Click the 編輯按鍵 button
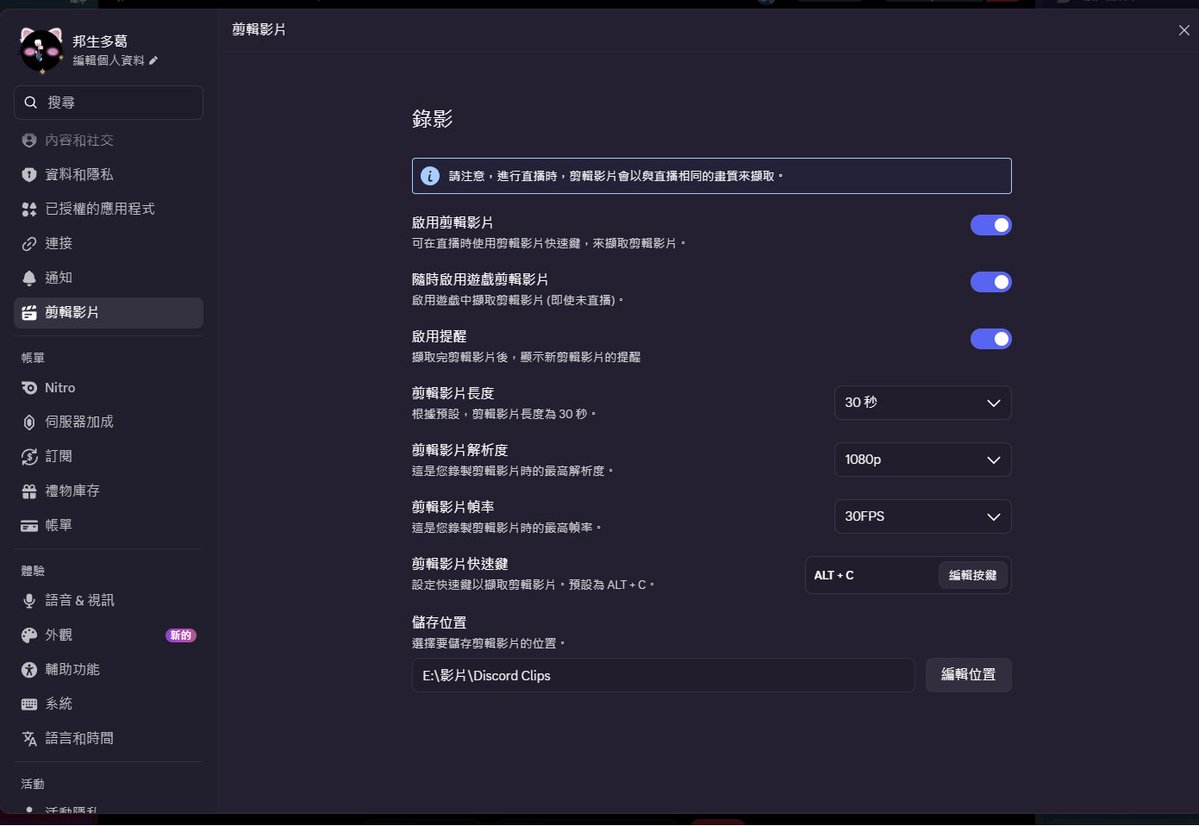The image size is (1199, 826). pyautogui.click(x=973, y=576)
